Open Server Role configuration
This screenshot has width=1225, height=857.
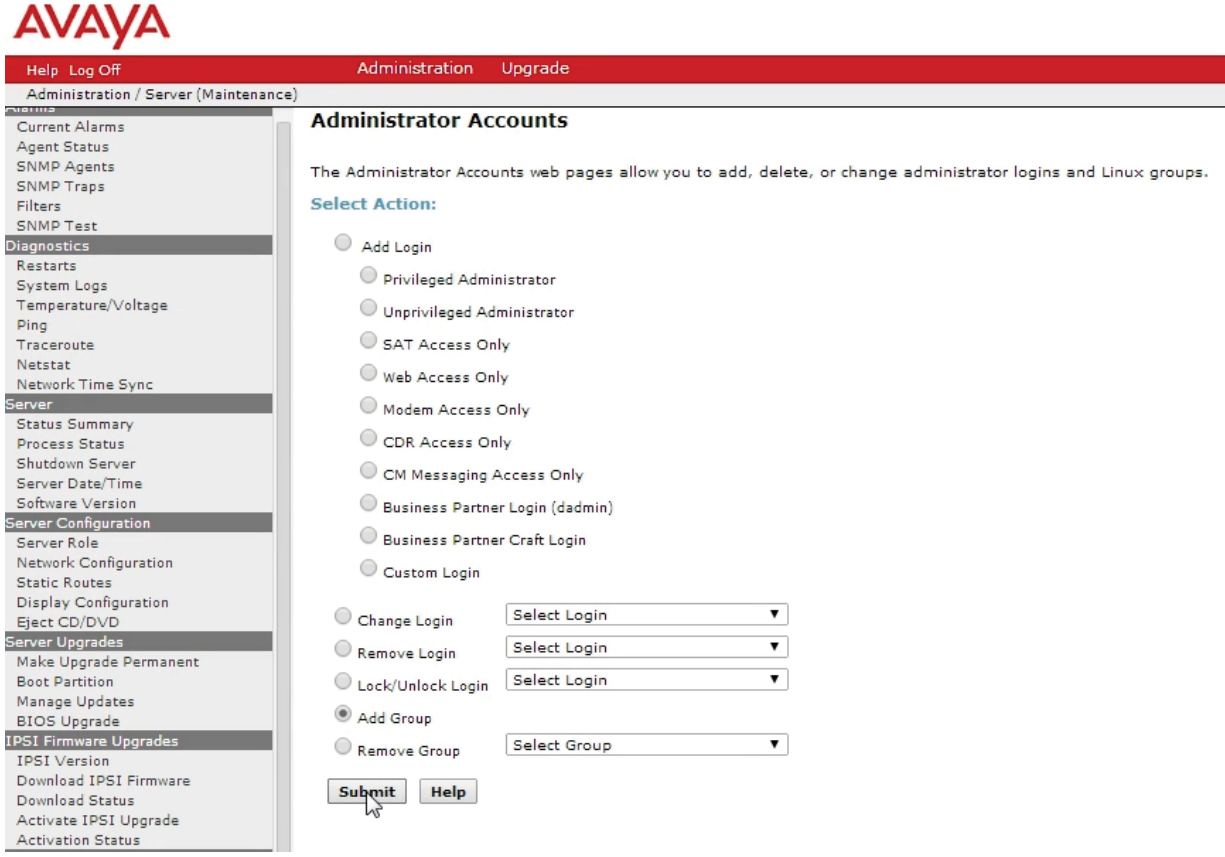point(57,543)
